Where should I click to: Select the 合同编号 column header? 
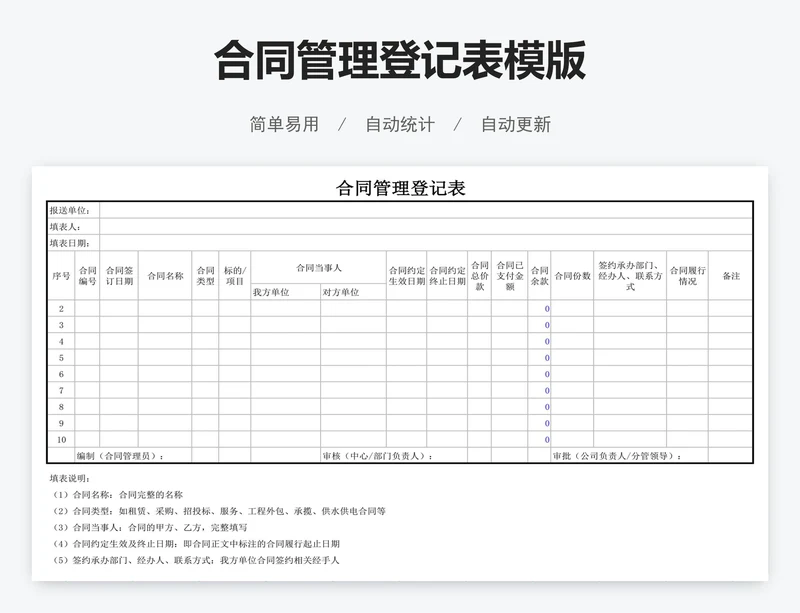point(87,276)
